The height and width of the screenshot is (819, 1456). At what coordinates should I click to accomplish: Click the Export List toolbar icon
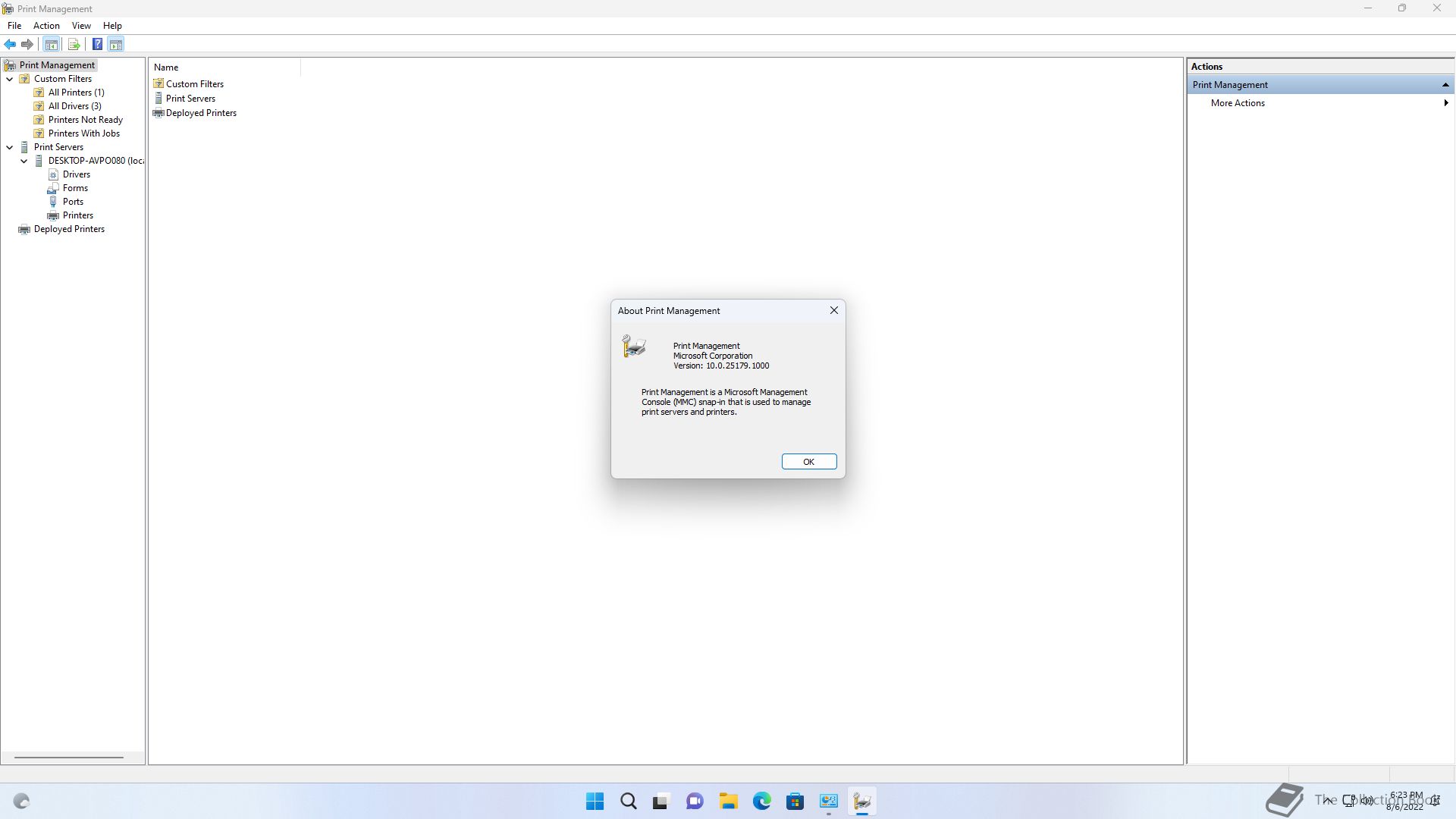click(x=74, y=44)
